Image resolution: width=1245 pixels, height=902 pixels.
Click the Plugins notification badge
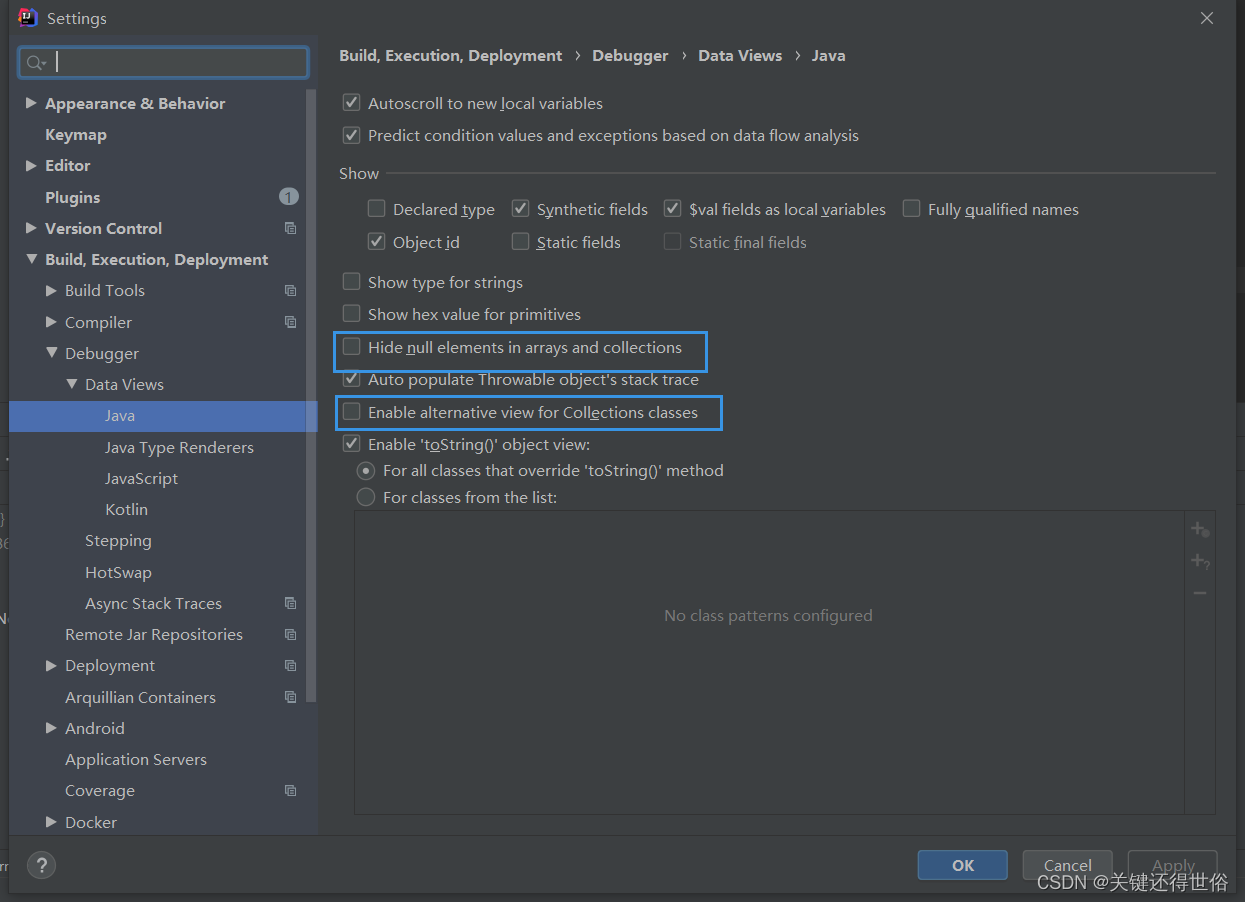pos(288,197)
